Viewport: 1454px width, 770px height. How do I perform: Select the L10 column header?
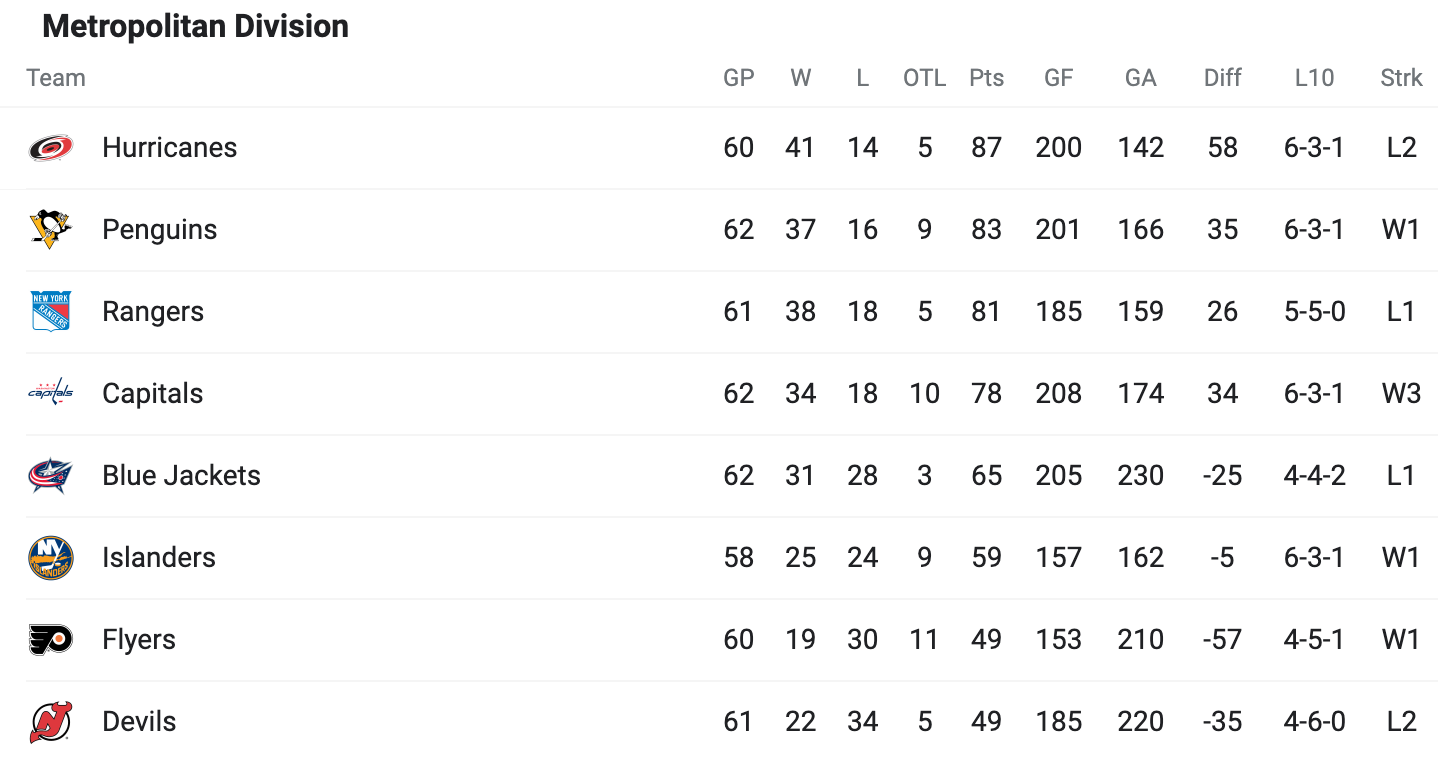pyautogui.click(x=1313, y=78)
